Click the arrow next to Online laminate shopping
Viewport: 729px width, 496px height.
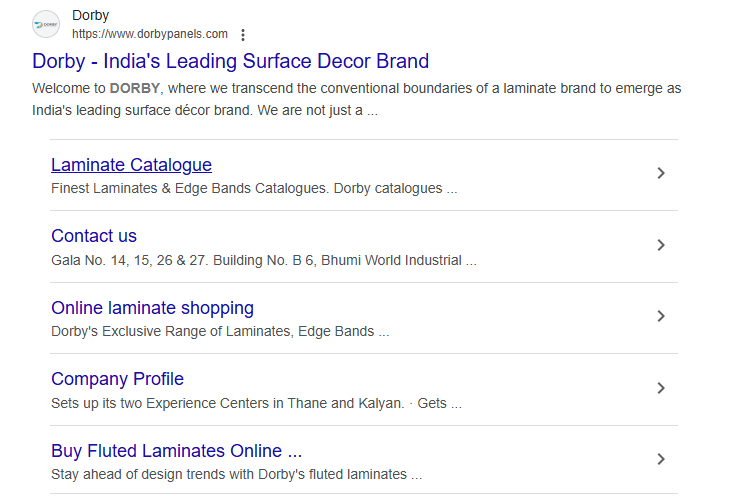pyautogui.click(x=660, y=316)
